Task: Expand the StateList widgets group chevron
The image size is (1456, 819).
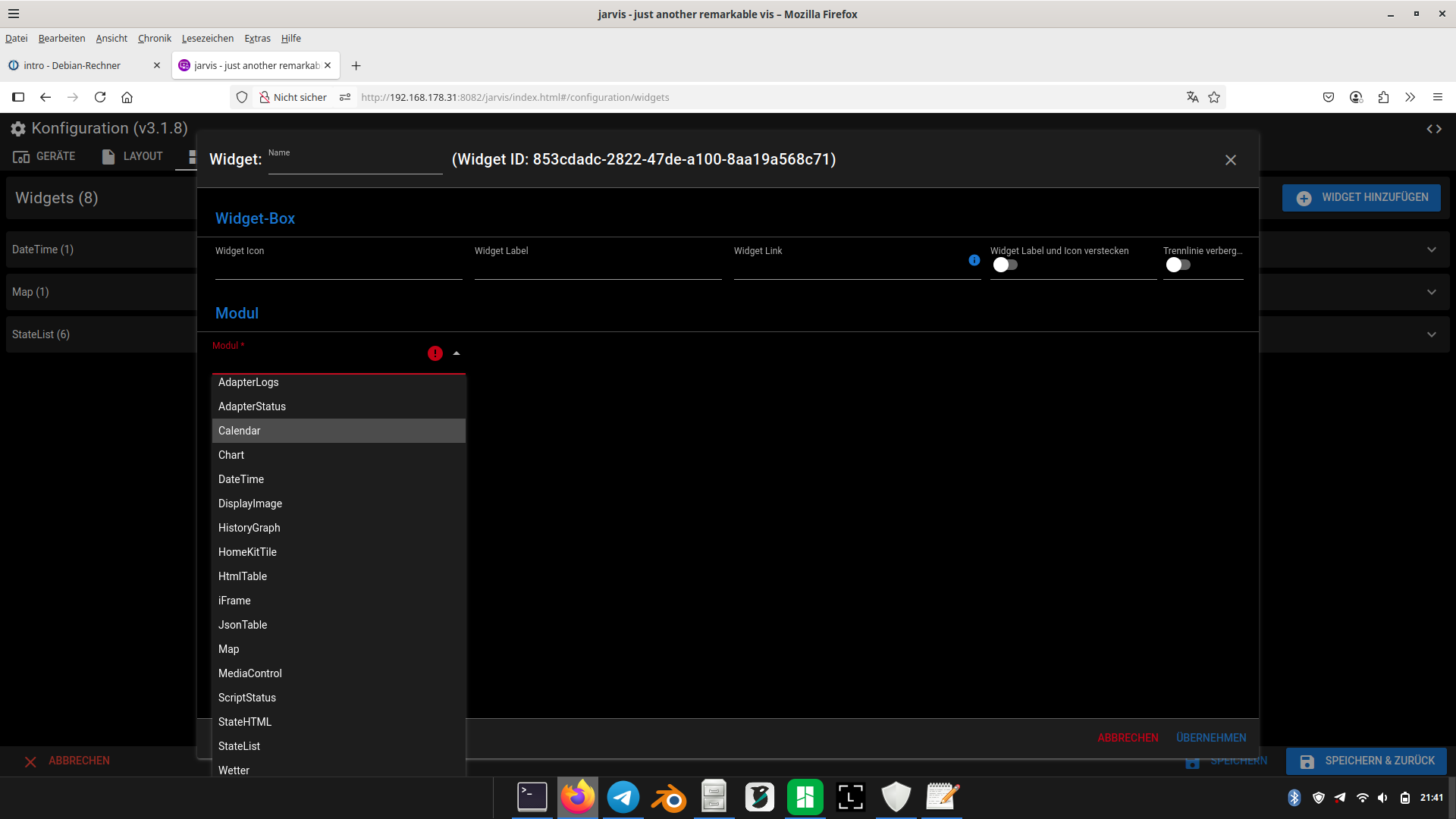Action: pyautogui.click(x=1432, y=334)
